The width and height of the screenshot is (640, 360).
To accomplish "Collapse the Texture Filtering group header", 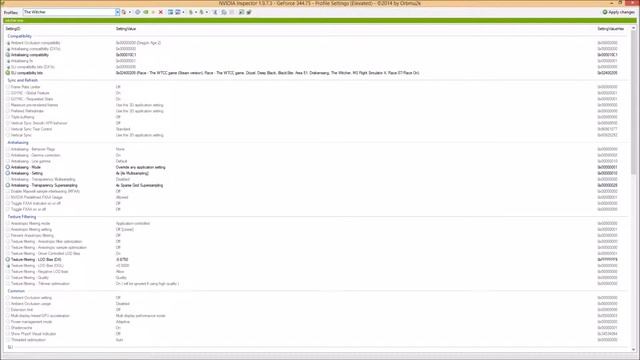I will (x=22, y=217).
